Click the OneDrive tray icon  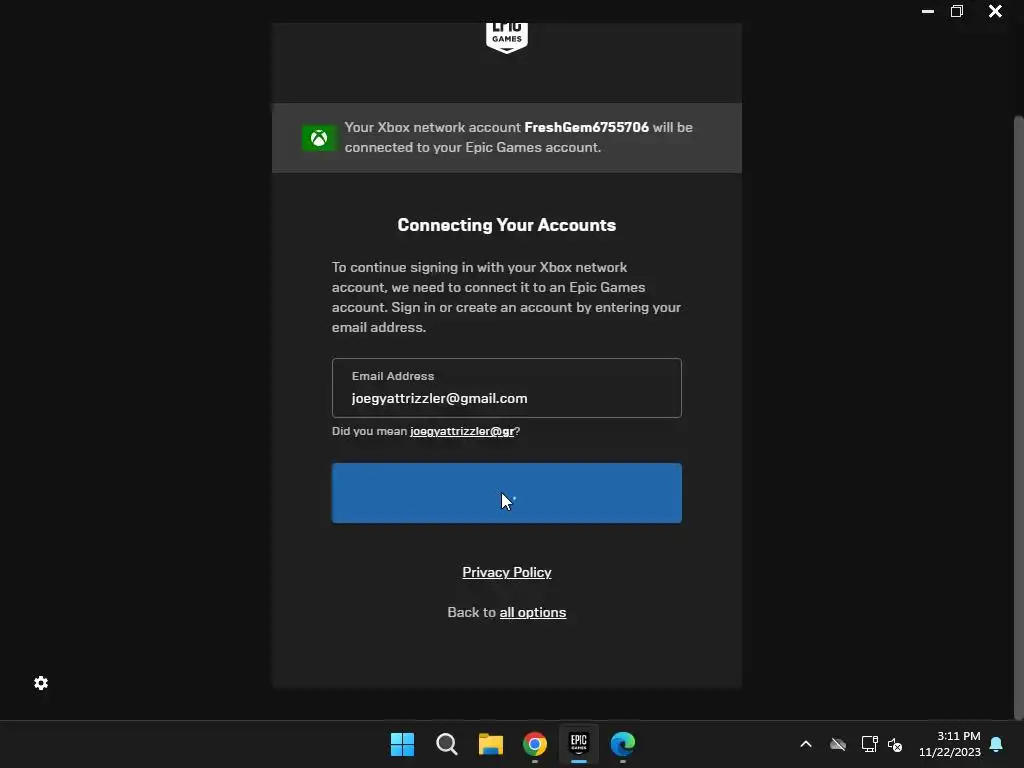coord(838,744)
